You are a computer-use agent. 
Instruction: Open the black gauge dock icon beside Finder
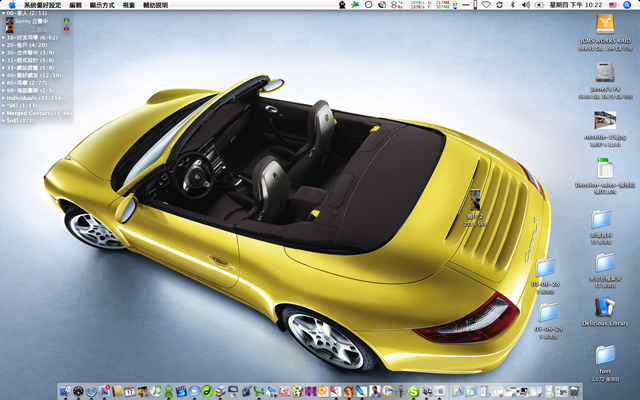[78, 391]
